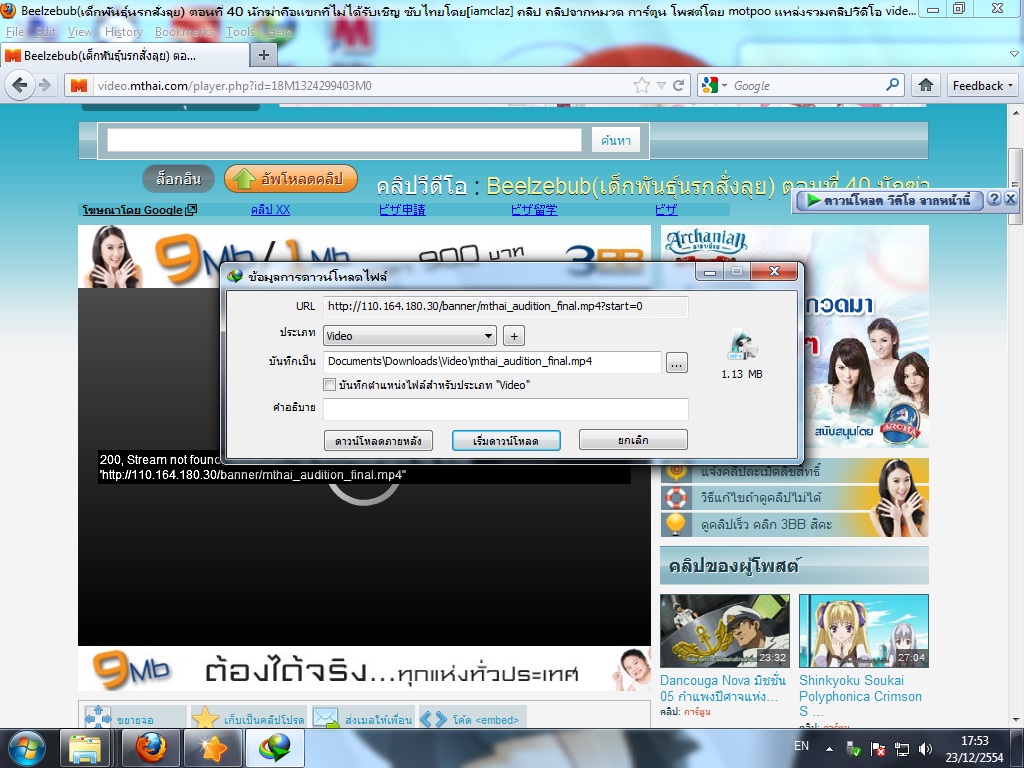1024x768 pixels.
Task: Switch to Firefox in the taskbar
Action: [x=151, y=748]
